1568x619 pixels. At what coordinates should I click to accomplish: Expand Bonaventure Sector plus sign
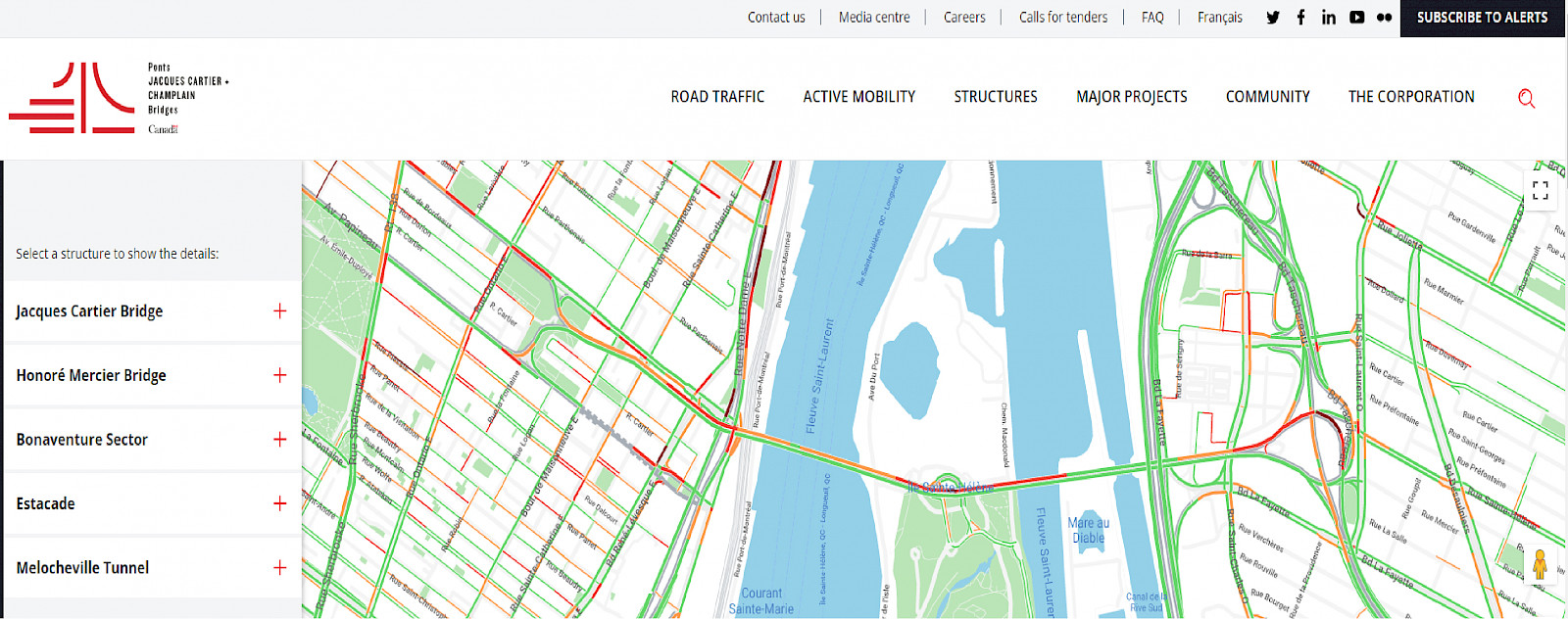[279, 439]
